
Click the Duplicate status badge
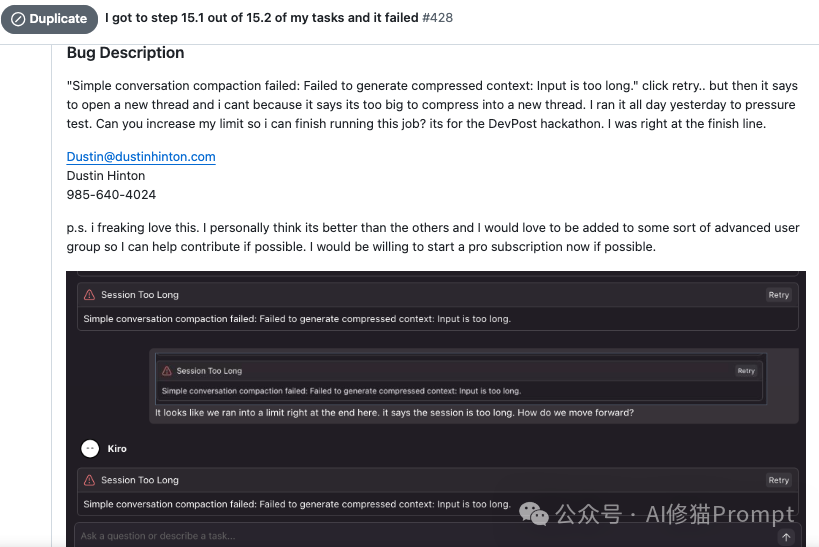49,19
